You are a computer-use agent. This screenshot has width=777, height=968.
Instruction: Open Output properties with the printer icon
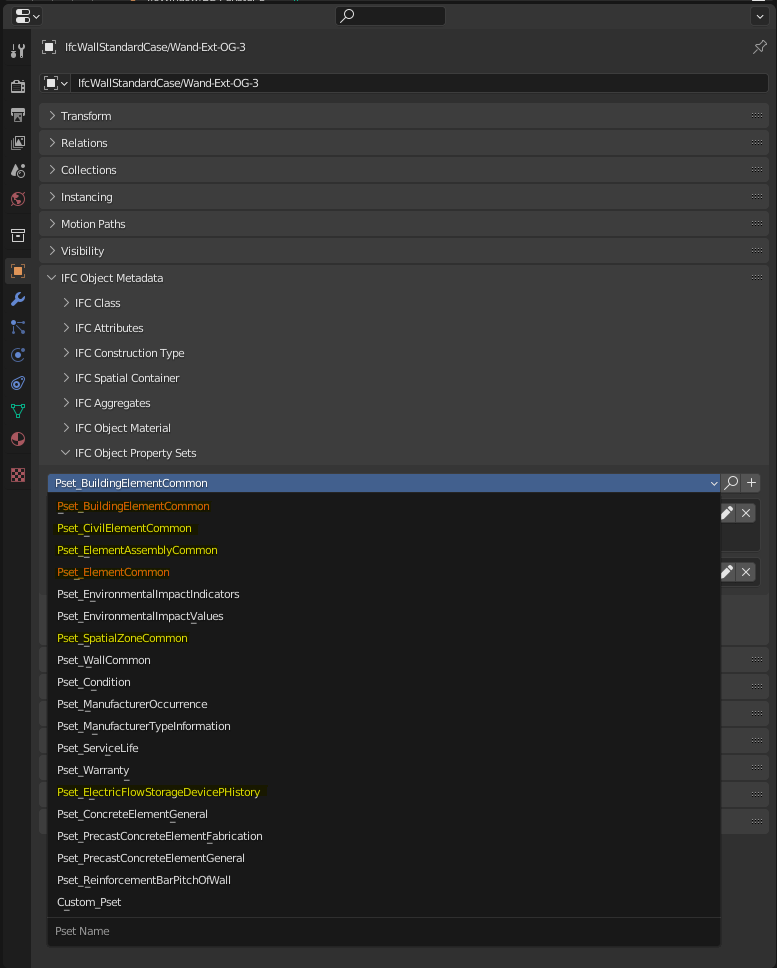tap(17, 114)
